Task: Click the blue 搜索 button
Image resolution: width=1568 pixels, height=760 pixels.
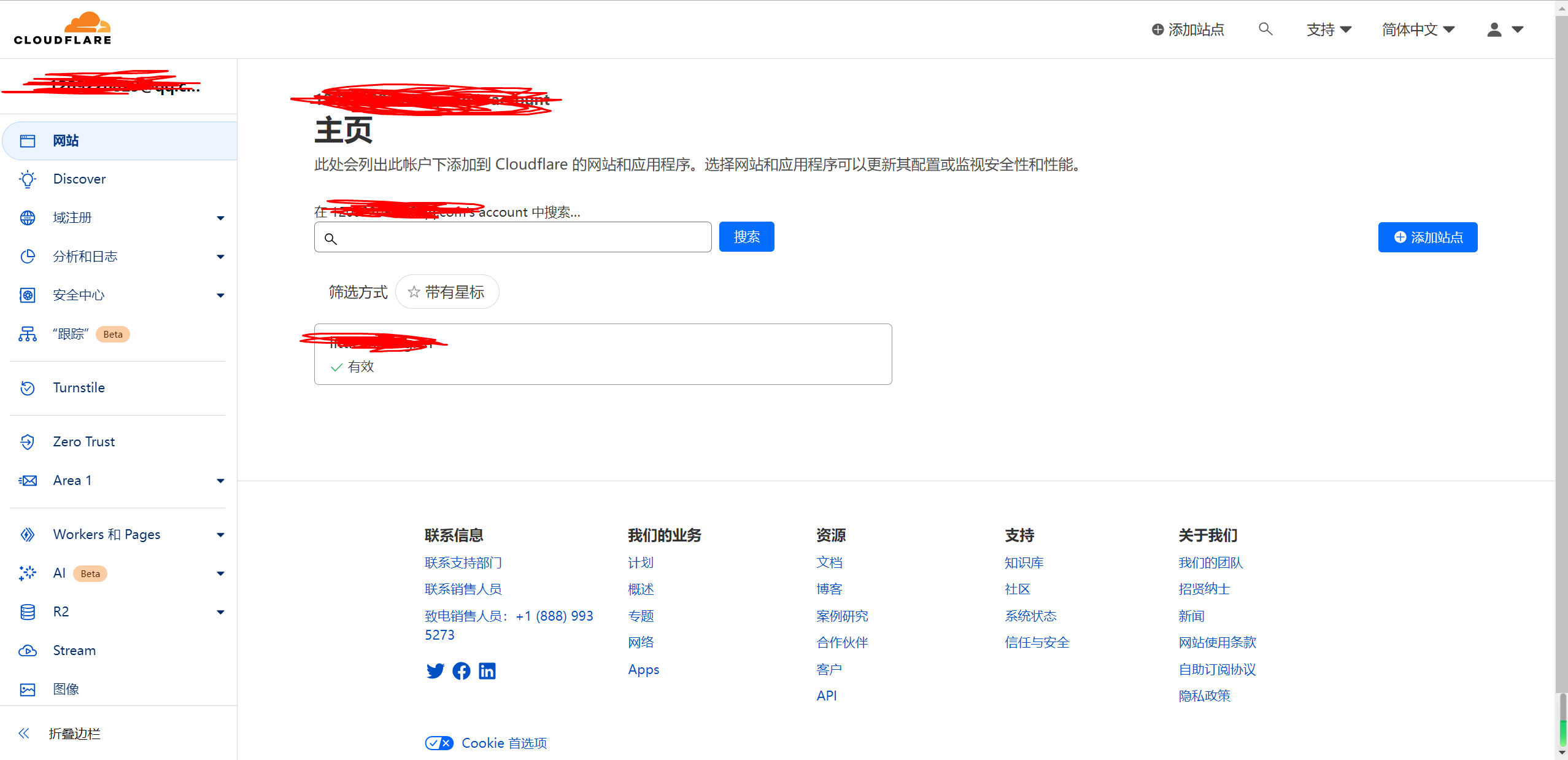Action: [746, 237]
